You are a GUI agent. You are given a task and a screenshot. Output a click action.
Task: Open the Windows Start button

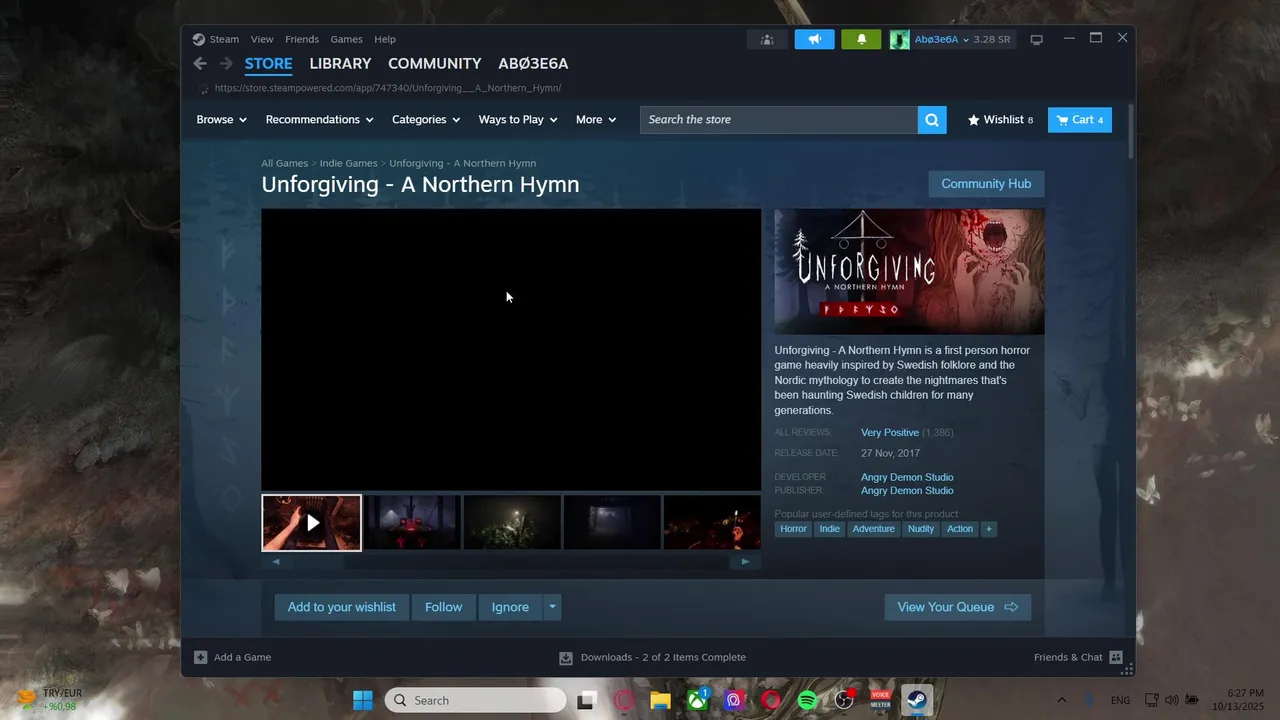click(362, 700)
